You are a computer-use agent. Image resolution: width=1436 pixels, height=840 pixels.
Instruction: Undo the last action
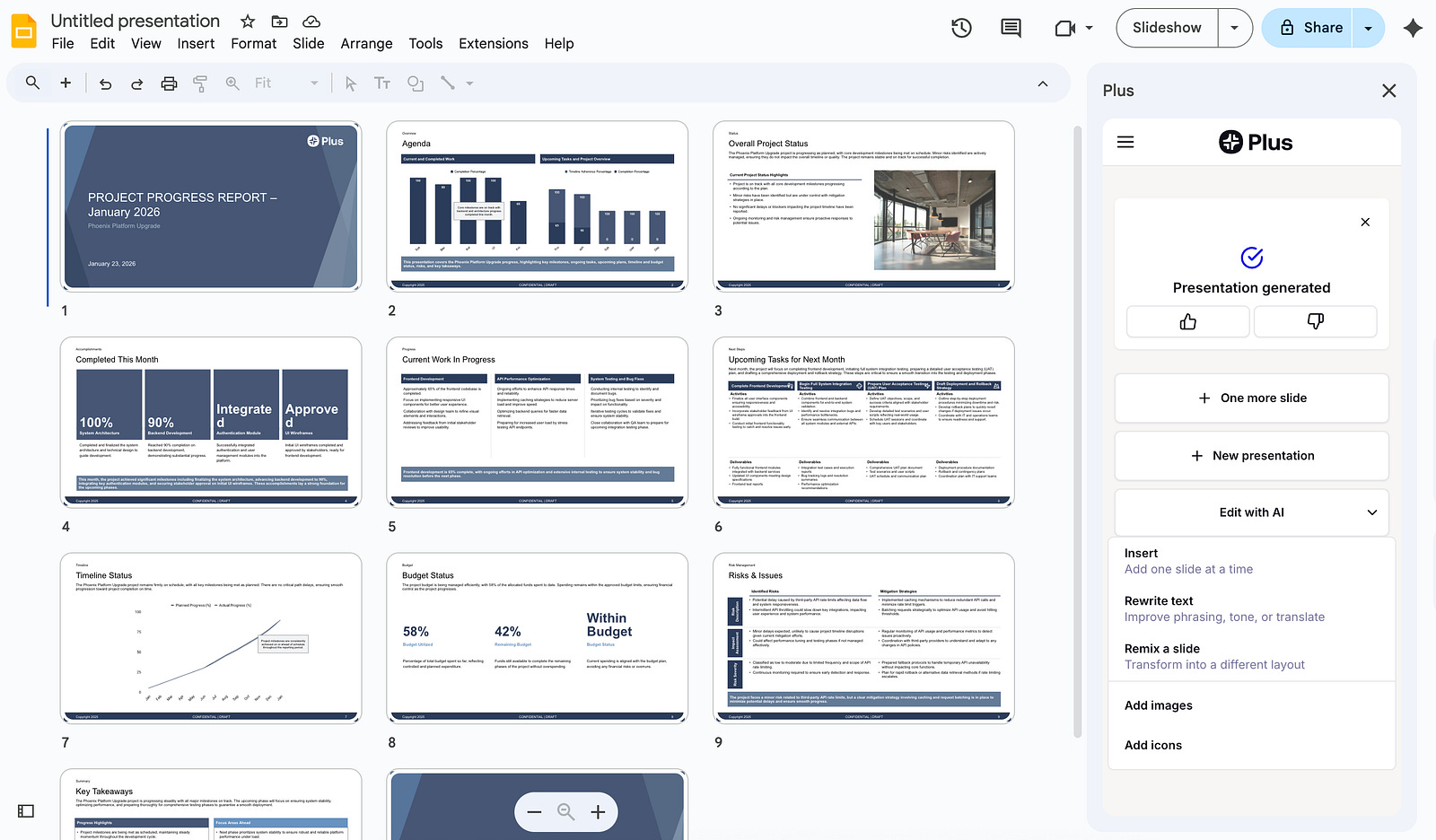106,83
